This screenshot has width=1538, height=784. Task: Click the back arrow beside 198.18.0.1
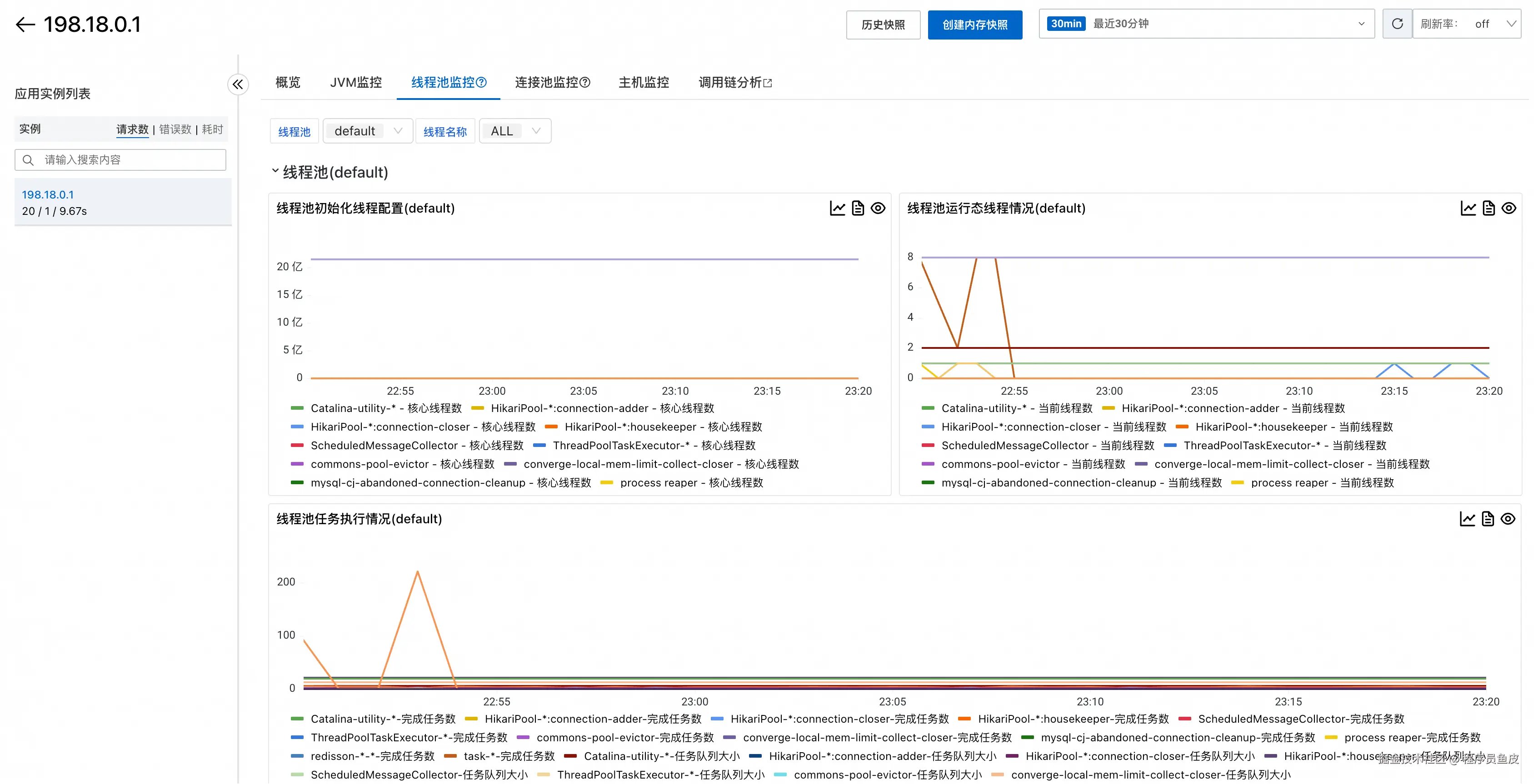(x=25, y=25)
